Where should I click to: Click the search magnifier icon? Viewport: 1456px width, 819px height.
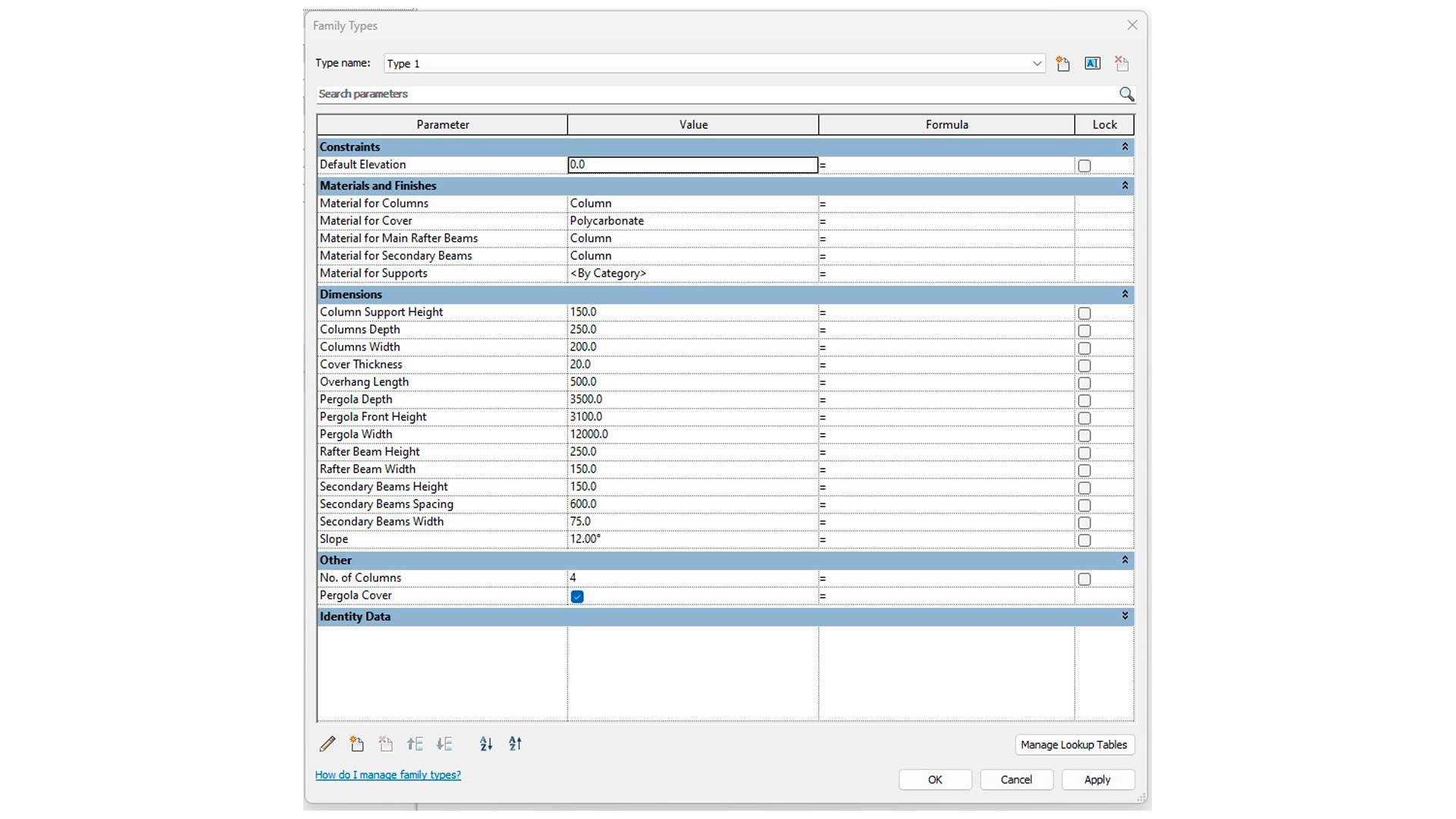(x=1126, y=94)
